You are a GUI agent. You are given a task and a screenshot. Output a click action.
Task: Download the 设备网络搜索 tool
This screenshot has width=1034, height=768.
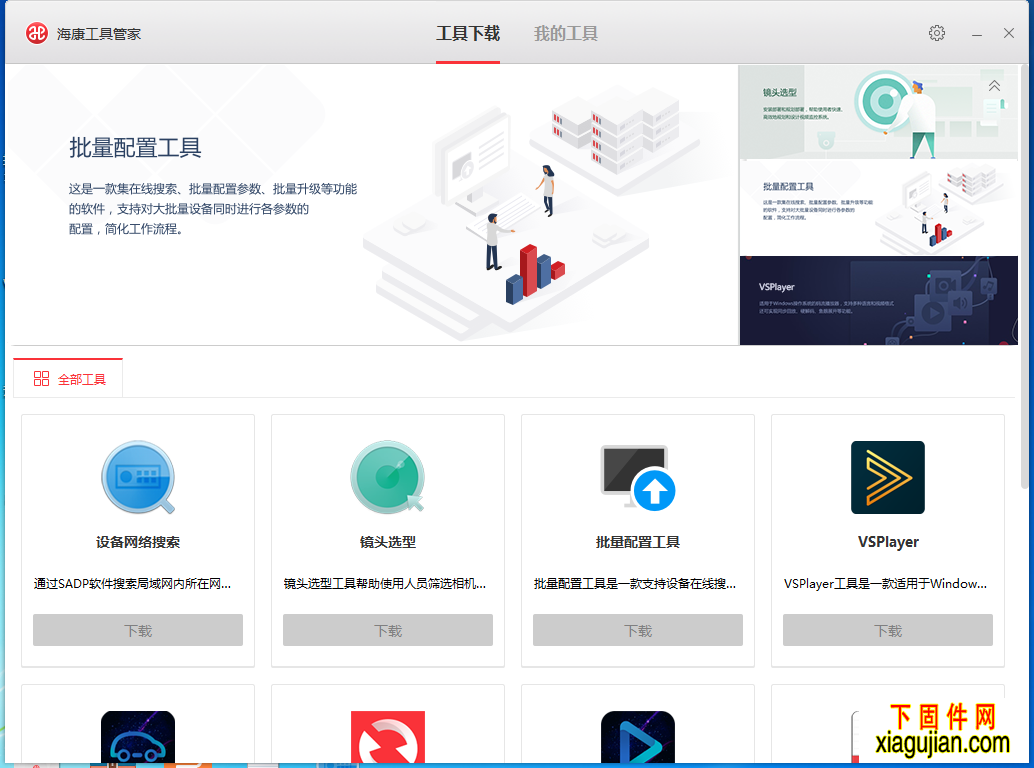[138, 630]
